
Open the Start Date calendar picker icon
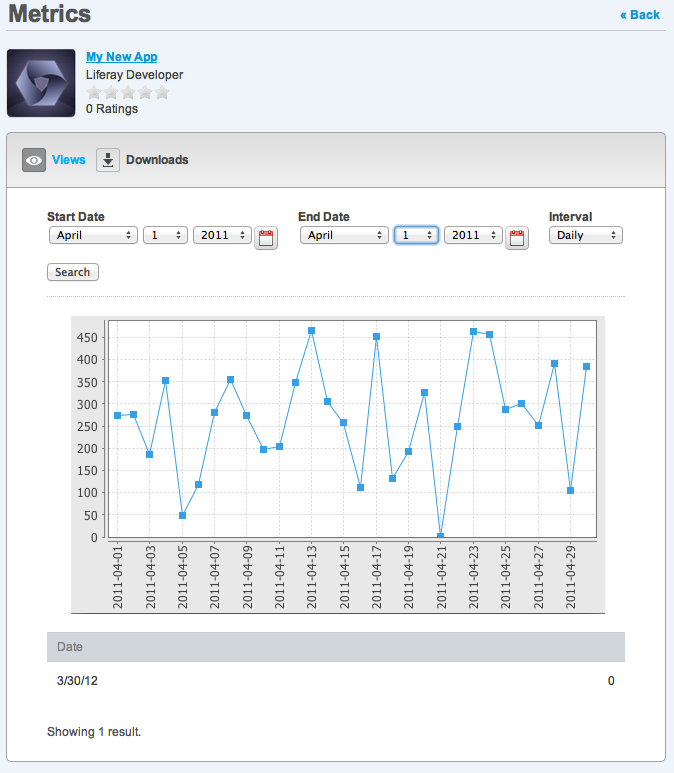pos(266,238)
